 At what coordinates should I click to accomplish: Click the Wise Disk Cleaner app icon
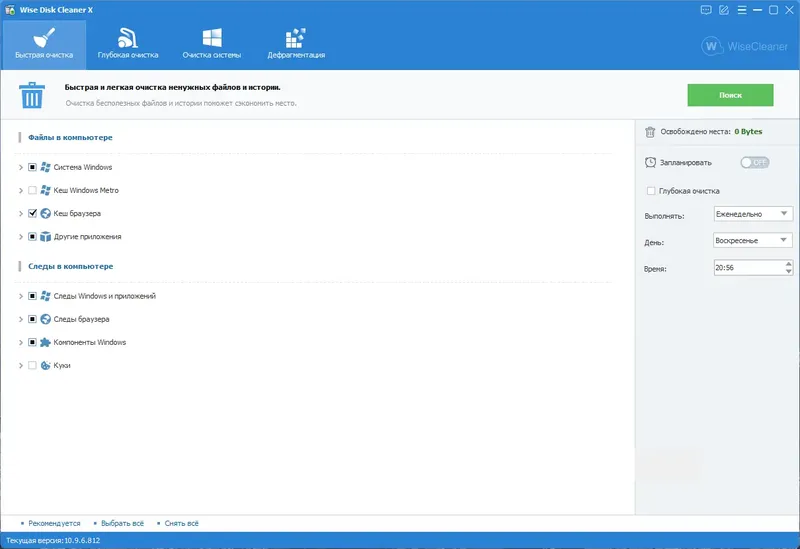[x=10, y=10]
